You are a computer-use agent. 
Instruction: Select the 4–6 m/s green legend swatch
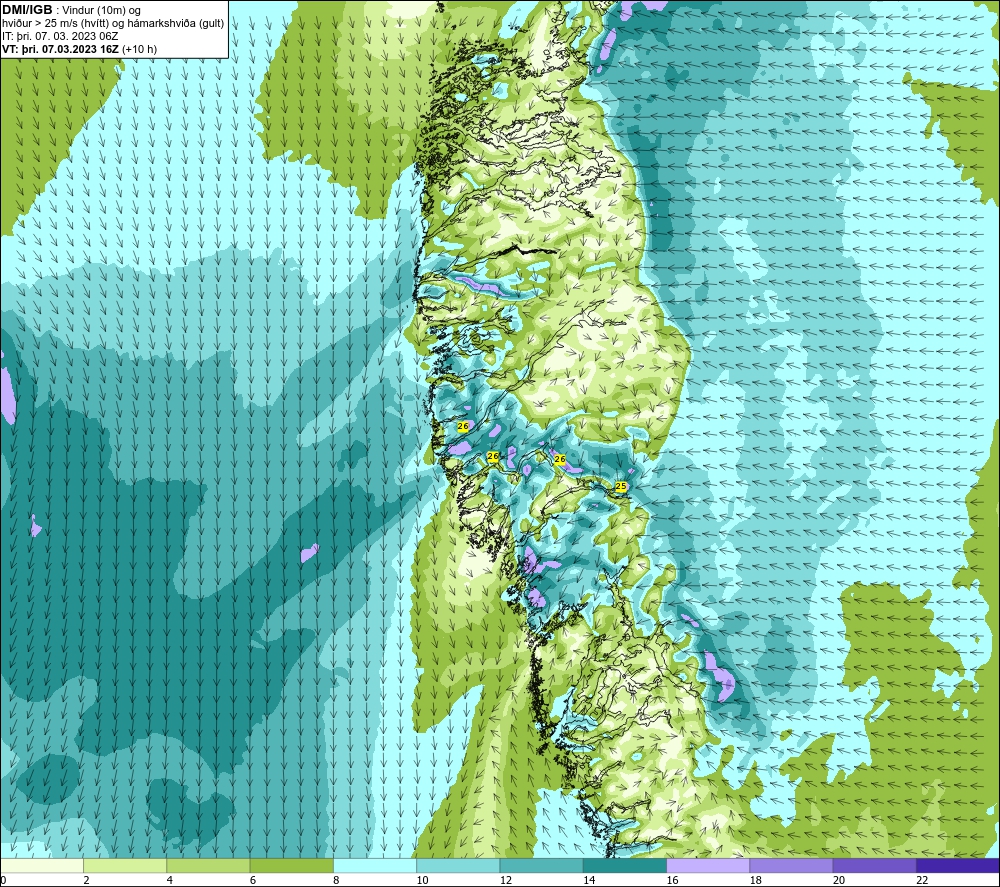(x=209, y=865)
